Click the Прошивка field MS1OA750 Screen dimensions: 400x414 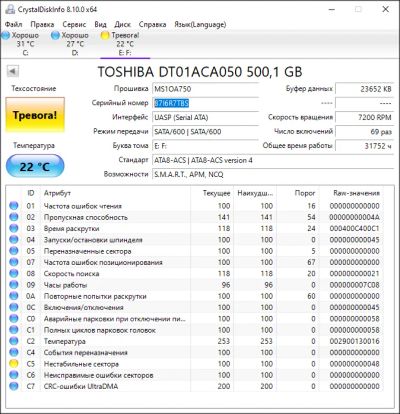point(205,89)
